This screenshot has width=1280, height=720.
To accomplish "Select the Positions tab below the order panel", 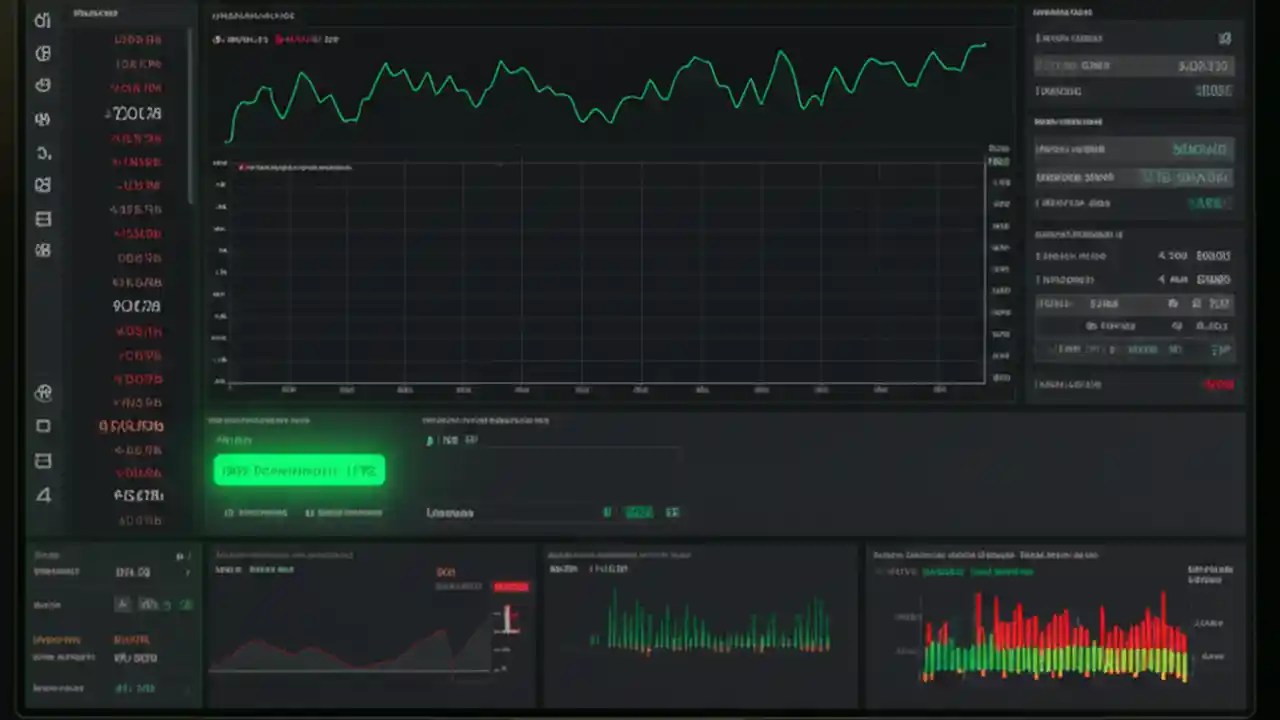I will pyautogui.click(x=257, y=512).
